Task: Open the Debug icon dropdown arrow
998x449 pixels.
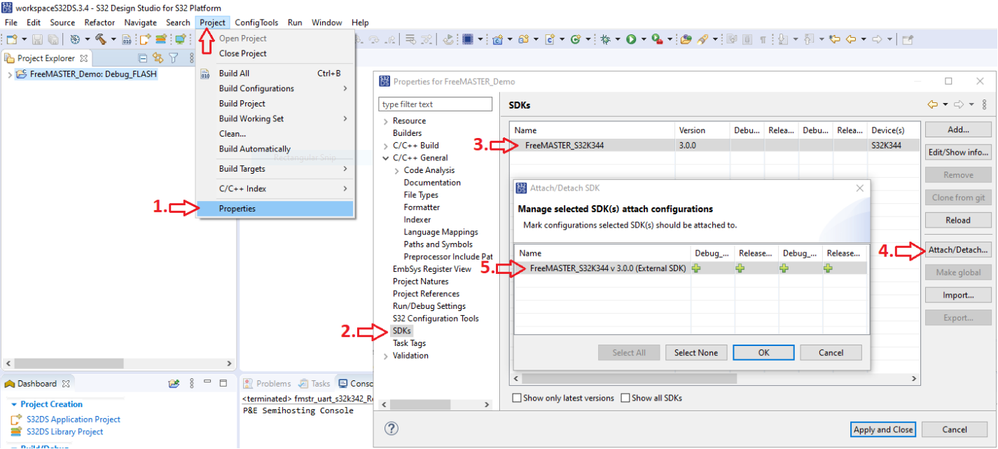Action: (x=617, y=39)
